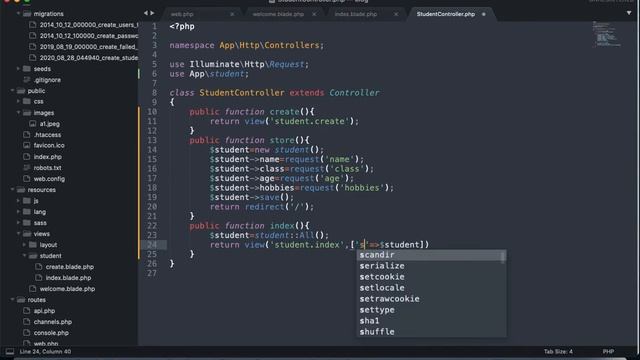Select sha1 autocomplete suggestion

[x=429, y=321]
